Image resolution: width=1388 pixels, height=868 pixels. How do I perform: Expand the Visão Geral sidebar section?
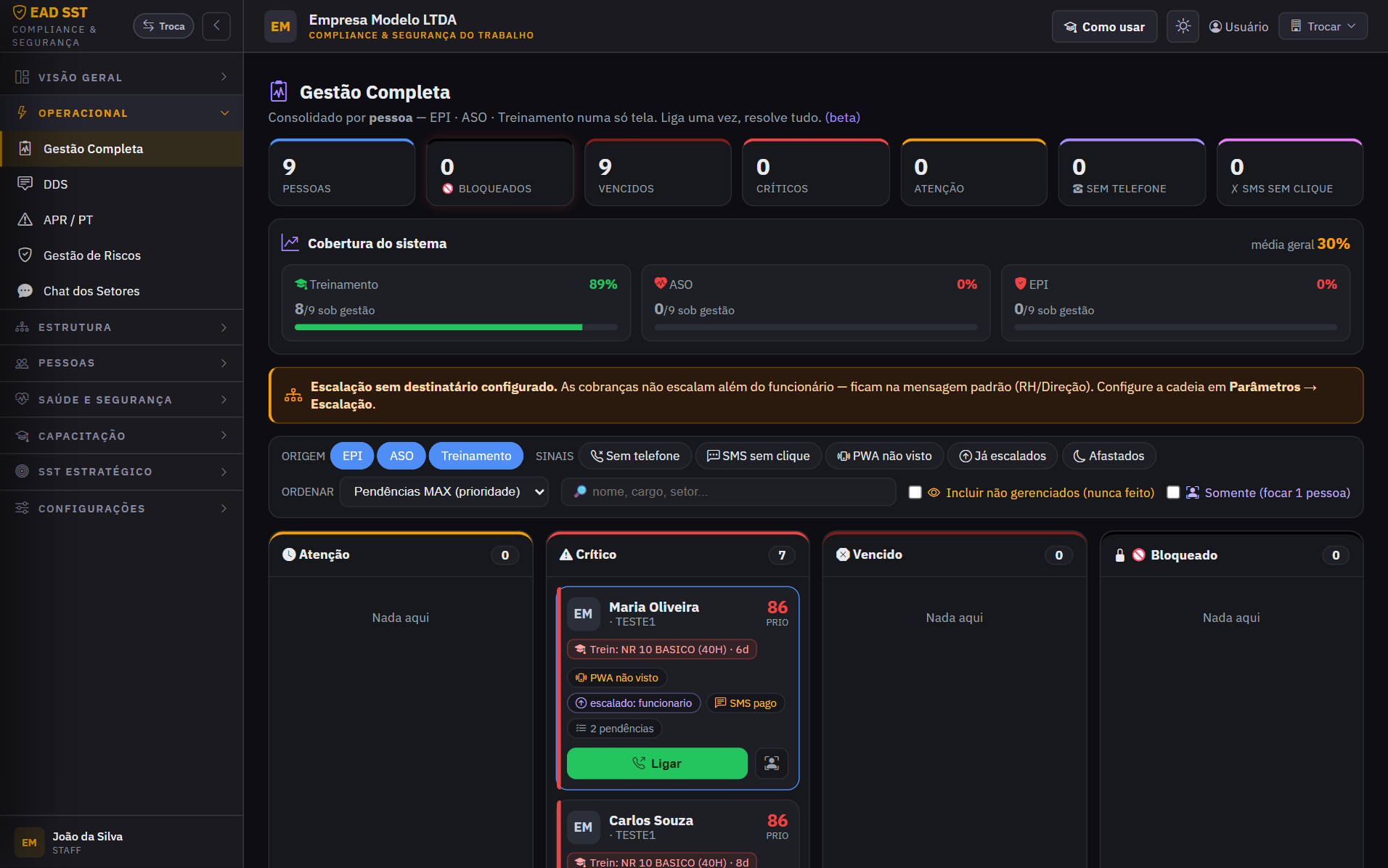click(x=121, y=77)
